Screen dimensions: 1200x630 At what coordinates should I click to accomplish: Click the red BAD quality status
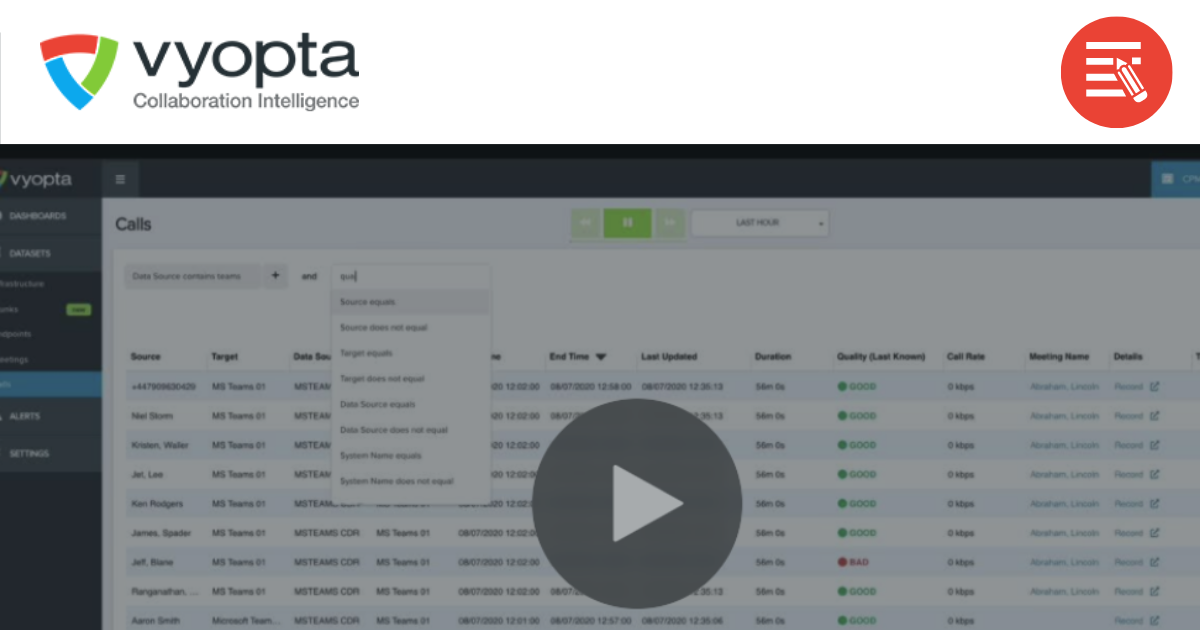853,562
